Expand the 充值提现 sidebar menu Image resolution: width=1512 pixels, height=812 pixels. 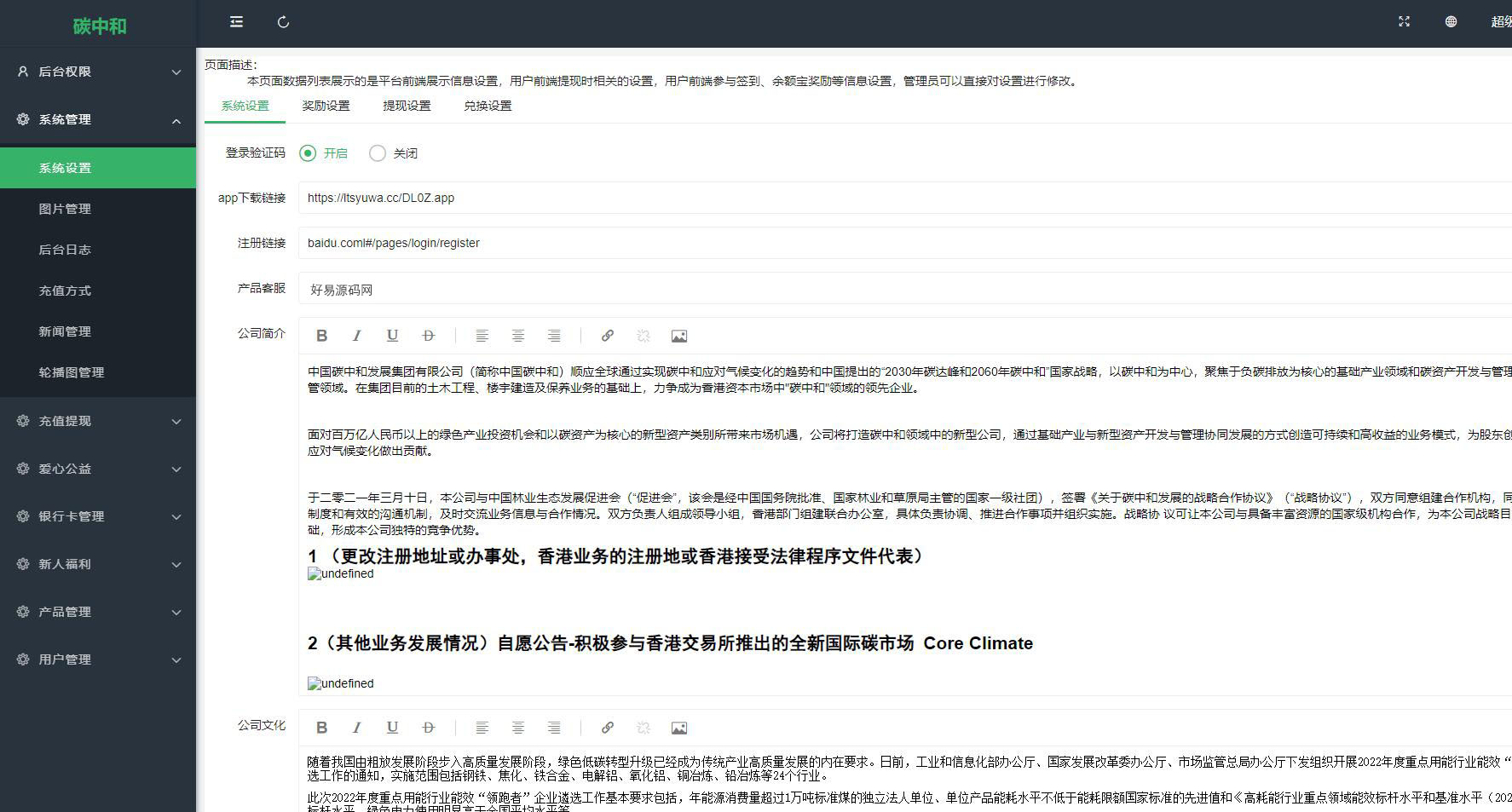pyautogui.click(x=98, y=421)
